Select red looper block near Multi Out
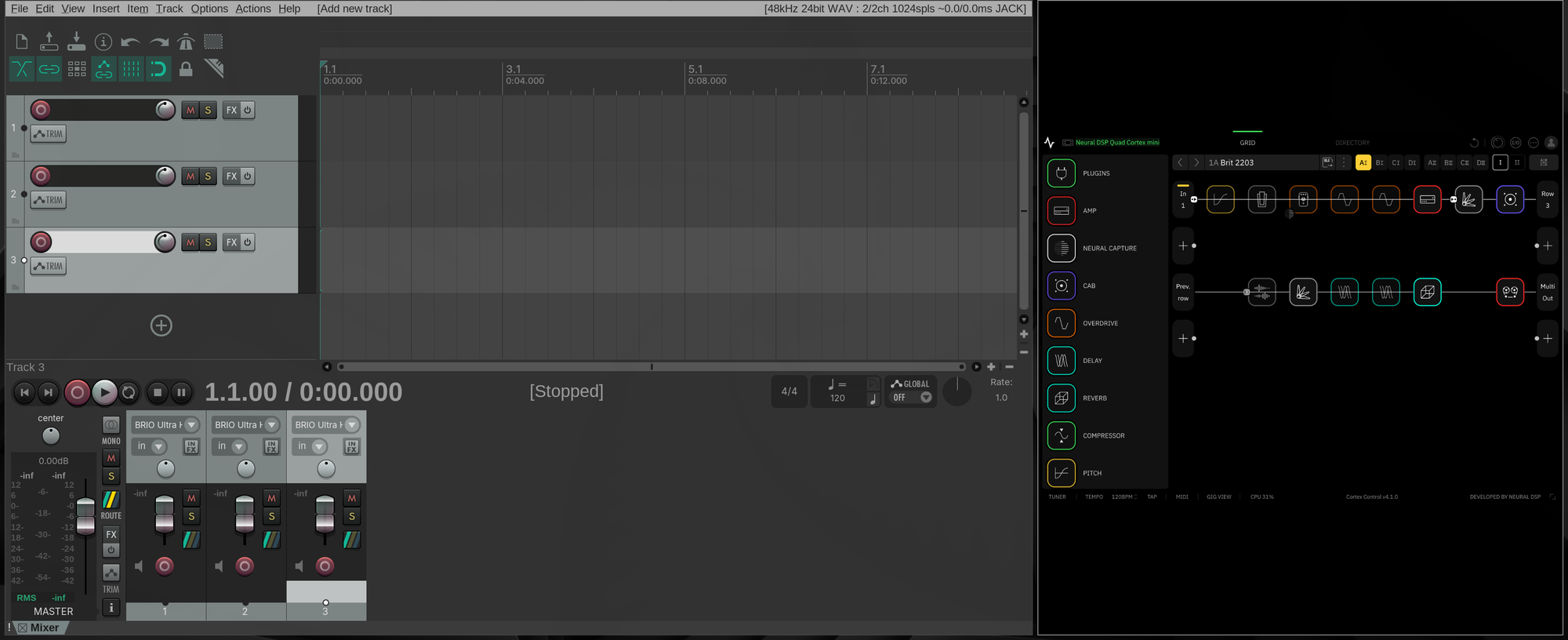 pos(1510,293)
